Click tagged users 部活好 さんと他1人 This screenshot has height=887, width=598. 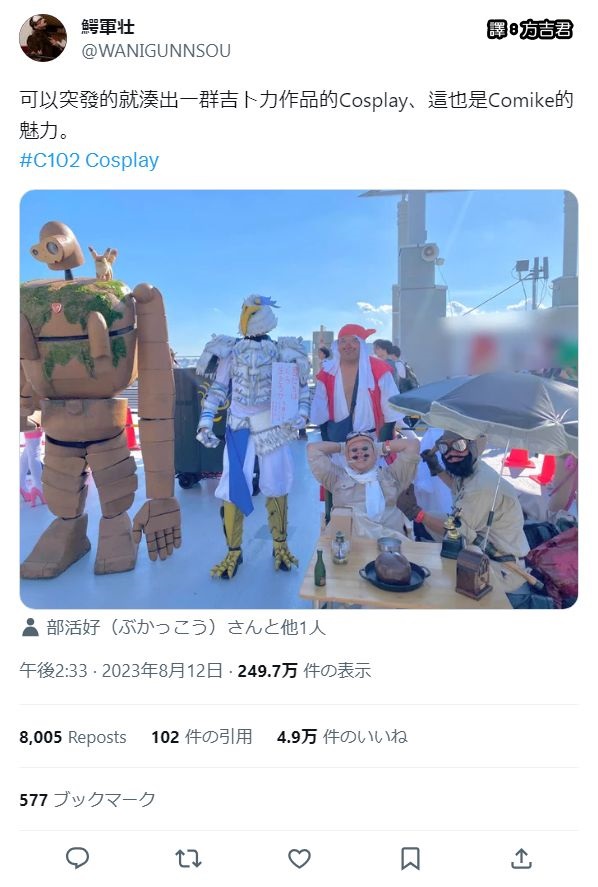click(186, 627)
